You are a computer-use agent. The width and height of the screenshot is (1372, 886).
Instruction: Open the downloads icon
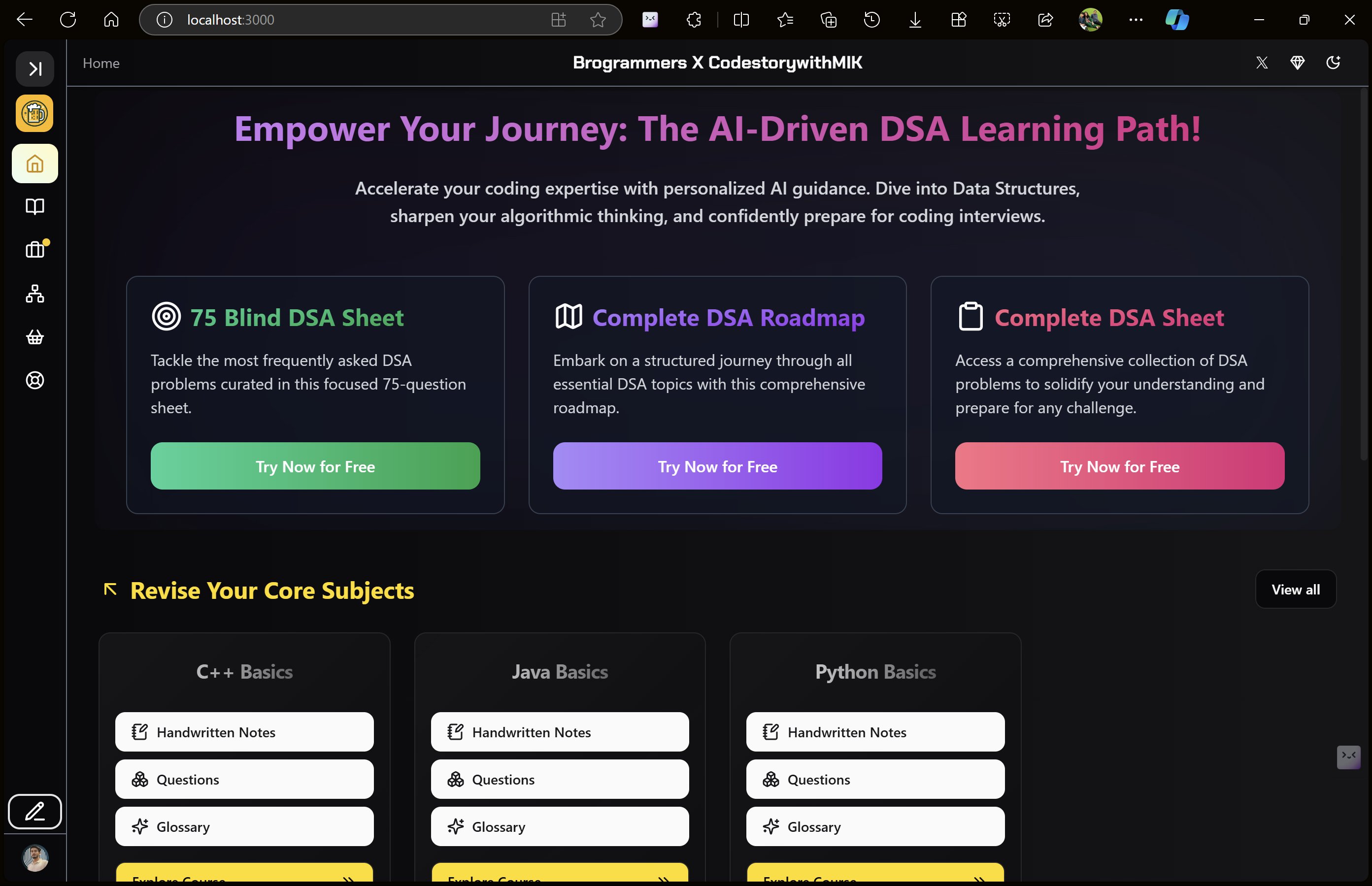pyautogui.click(x=915, y=20)
